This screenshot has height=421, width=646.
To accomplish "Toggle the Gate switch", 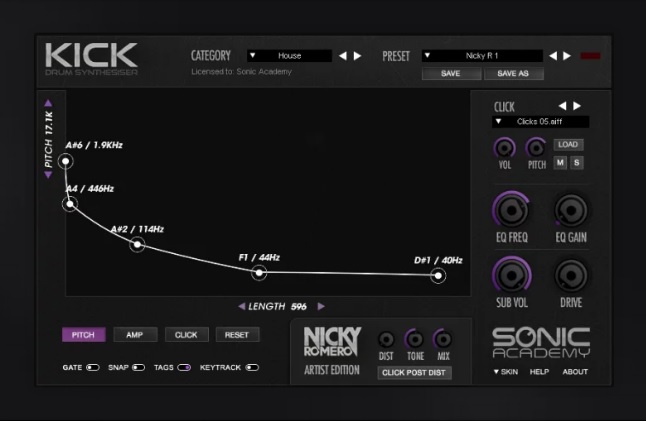I will [93, 367].
